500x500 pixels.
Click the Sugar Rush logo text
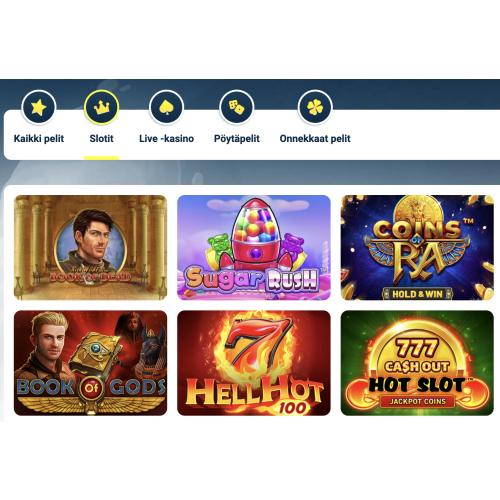coord(252,279)
